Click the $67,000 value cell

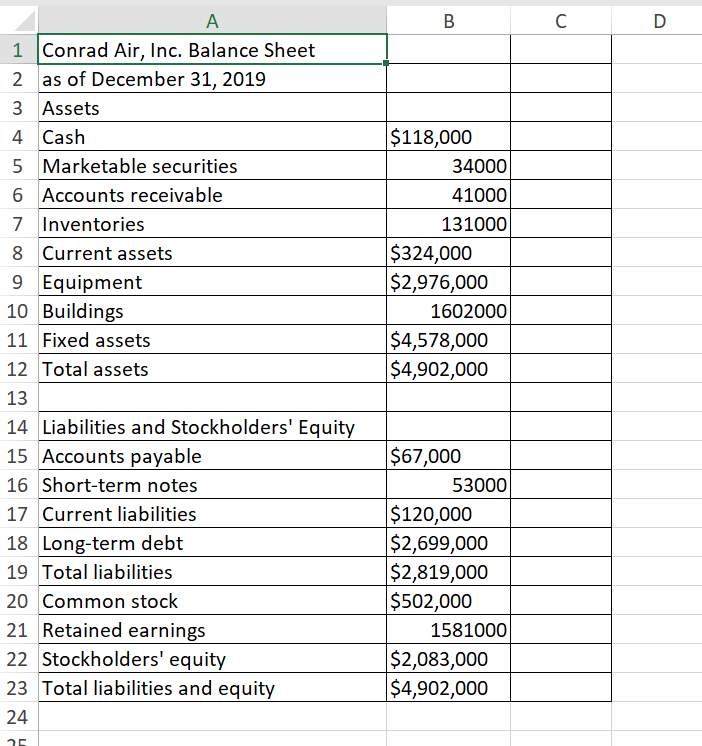(448, 455)
